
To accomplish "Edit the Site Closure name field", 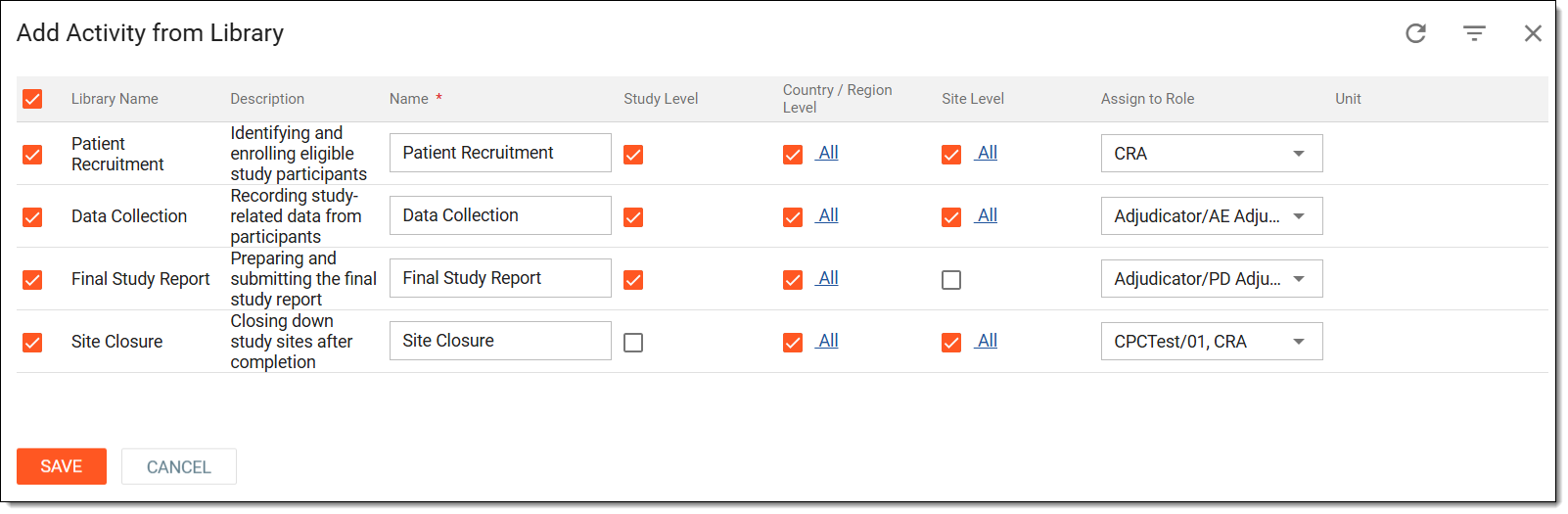I will point(500,341).
